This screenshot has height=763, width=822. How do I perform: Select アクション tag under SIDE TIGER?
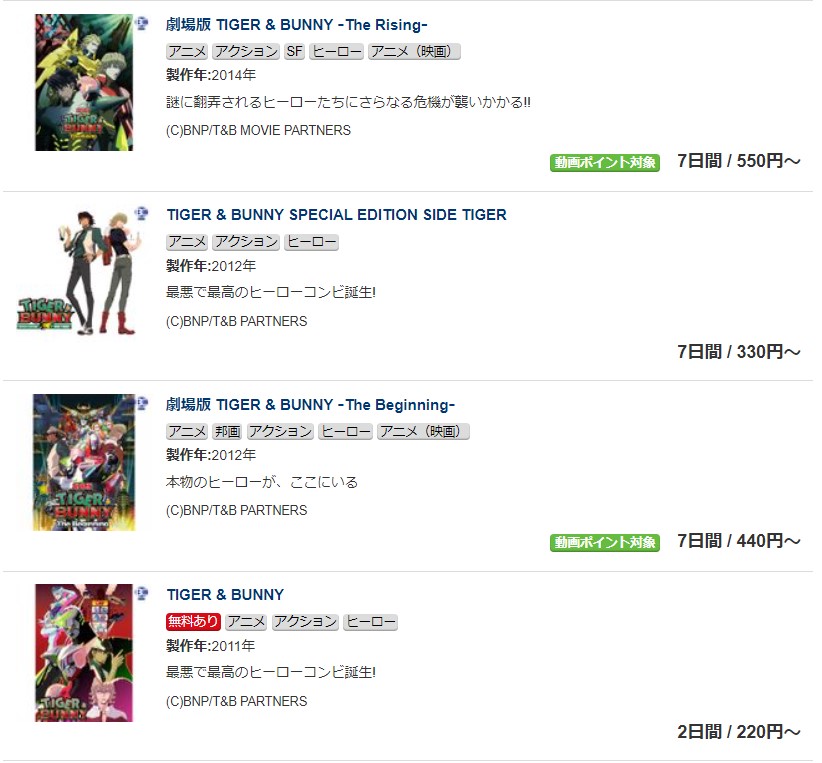pos(246,242)
